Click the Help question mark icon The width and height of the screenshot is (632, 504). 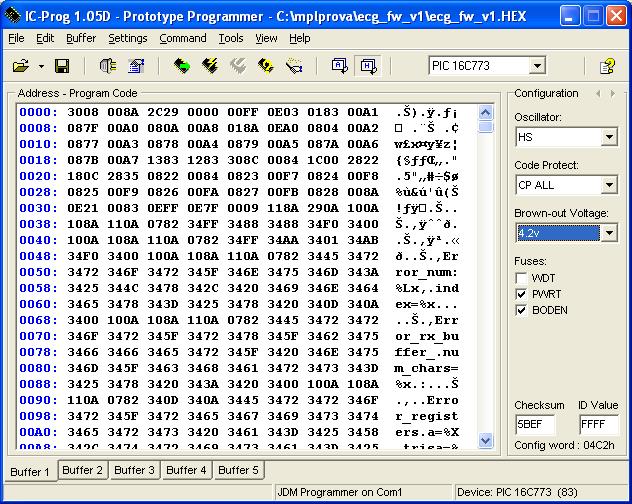click(606, 66)
